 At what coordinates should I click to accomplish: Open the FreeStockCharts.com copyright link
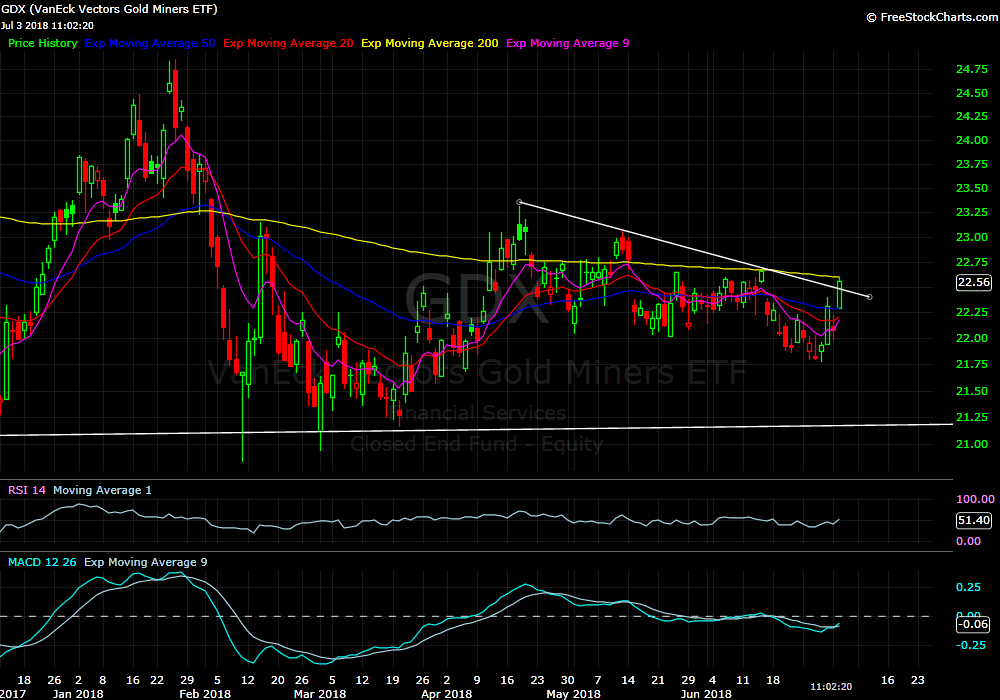click(929, 17)
